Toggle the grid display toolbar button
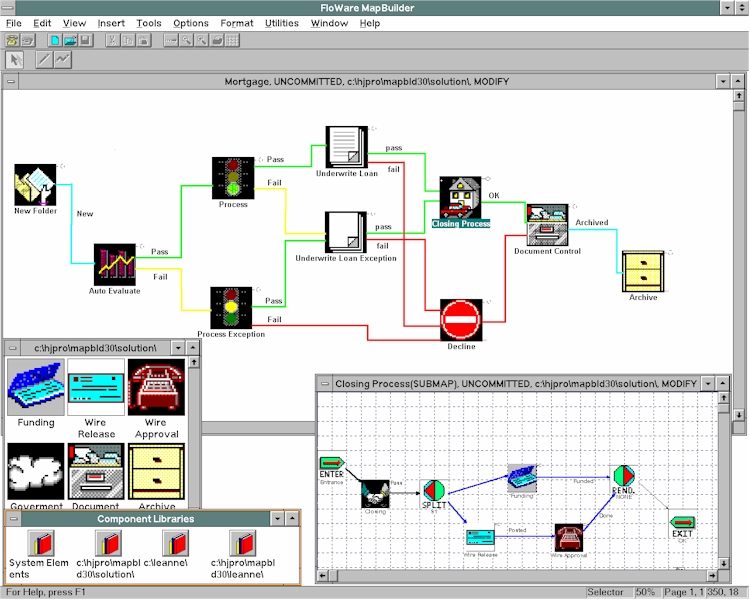750x600 pixels. (x=232, y=41)
